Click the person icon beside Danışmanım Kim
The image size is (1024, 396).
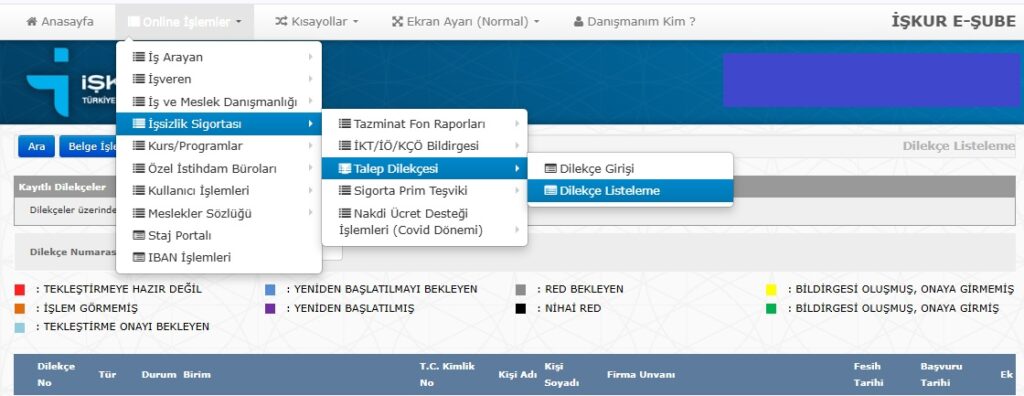pos(579,22)
